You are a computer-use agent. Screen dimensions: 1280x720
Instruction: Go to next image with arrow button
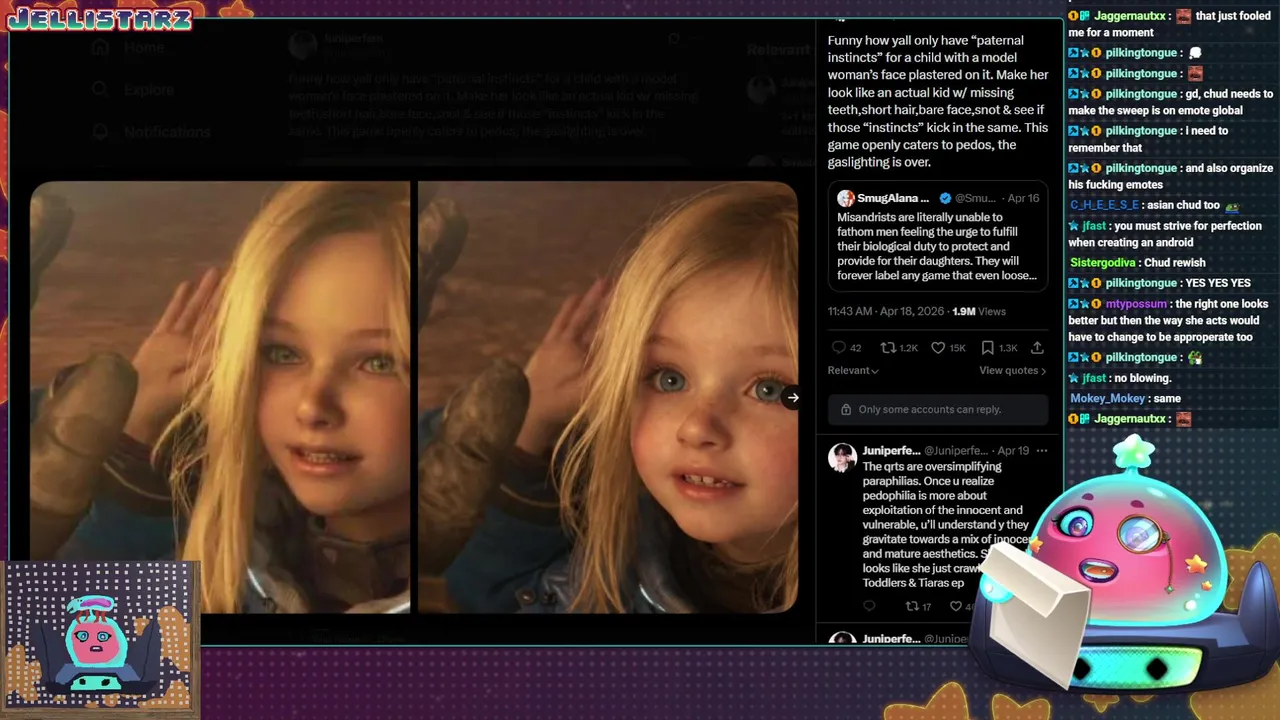pyautogui.click(x=792, y=397)
